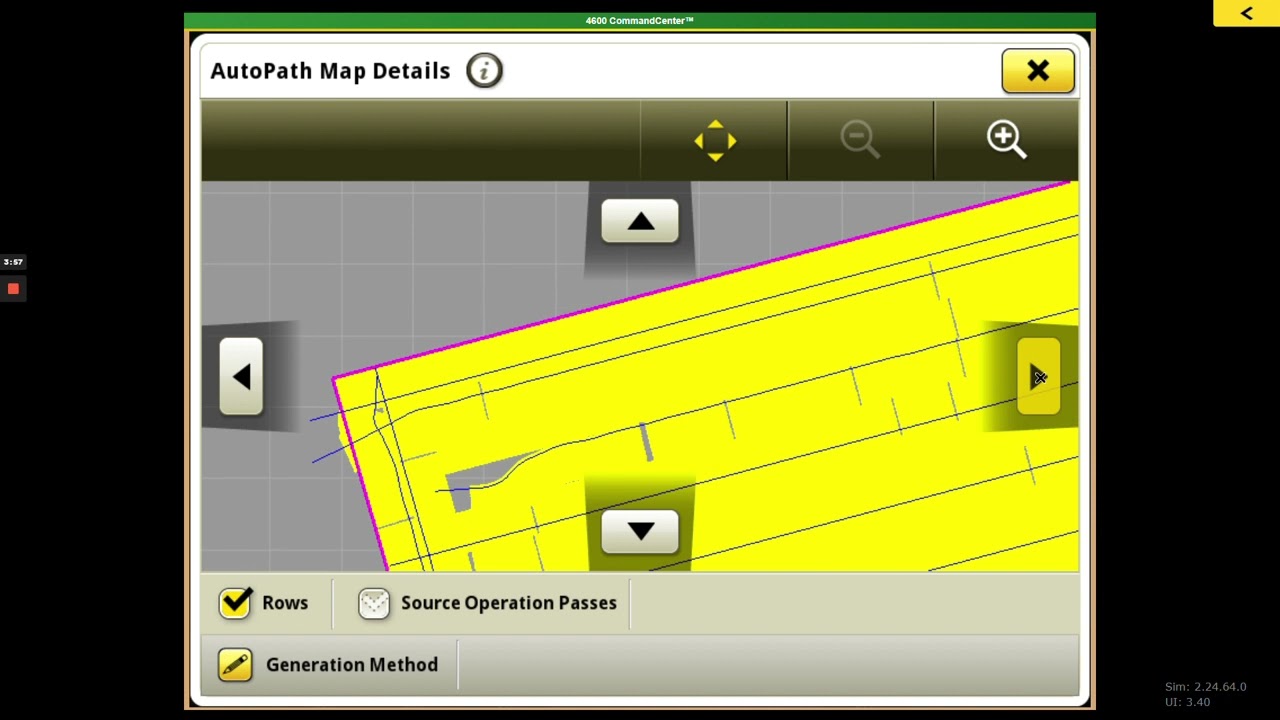Pan the map downward
This screenshot has height=720, width=1280.
640,531
